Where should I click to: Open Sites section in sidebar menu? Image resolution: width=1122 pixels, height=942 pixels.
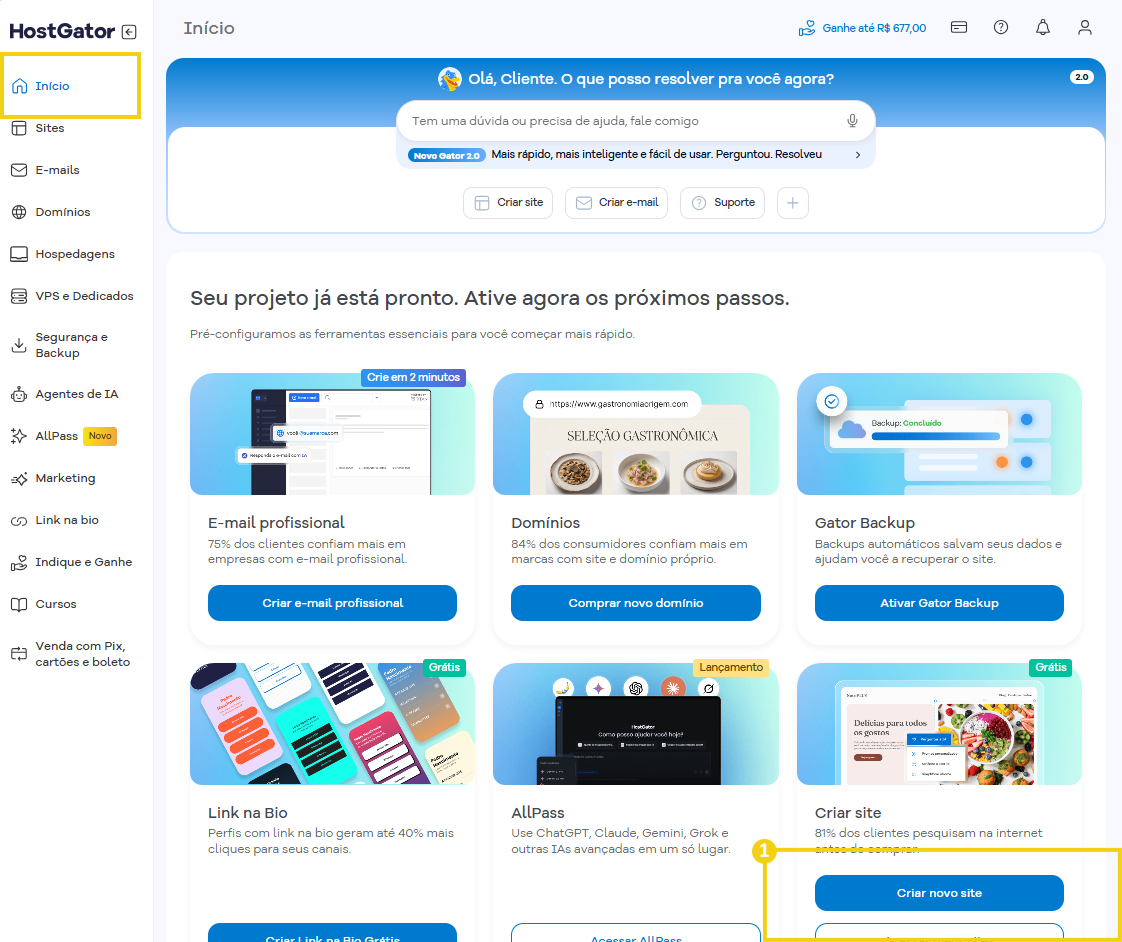point(50,128)
